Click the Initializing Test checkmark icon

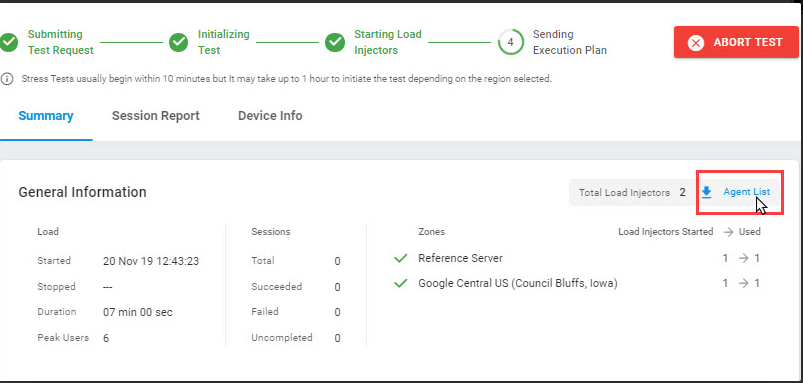(x=178, y=42)
